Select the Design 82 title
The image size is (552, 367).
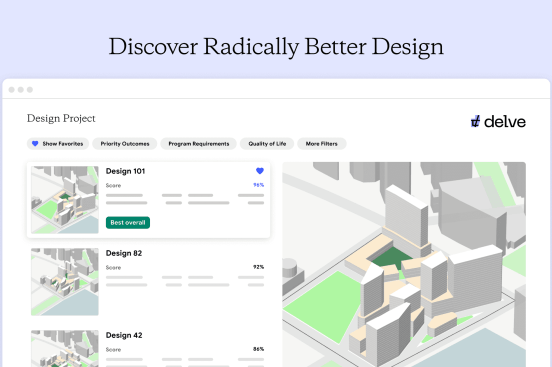(x=124, y=253)
